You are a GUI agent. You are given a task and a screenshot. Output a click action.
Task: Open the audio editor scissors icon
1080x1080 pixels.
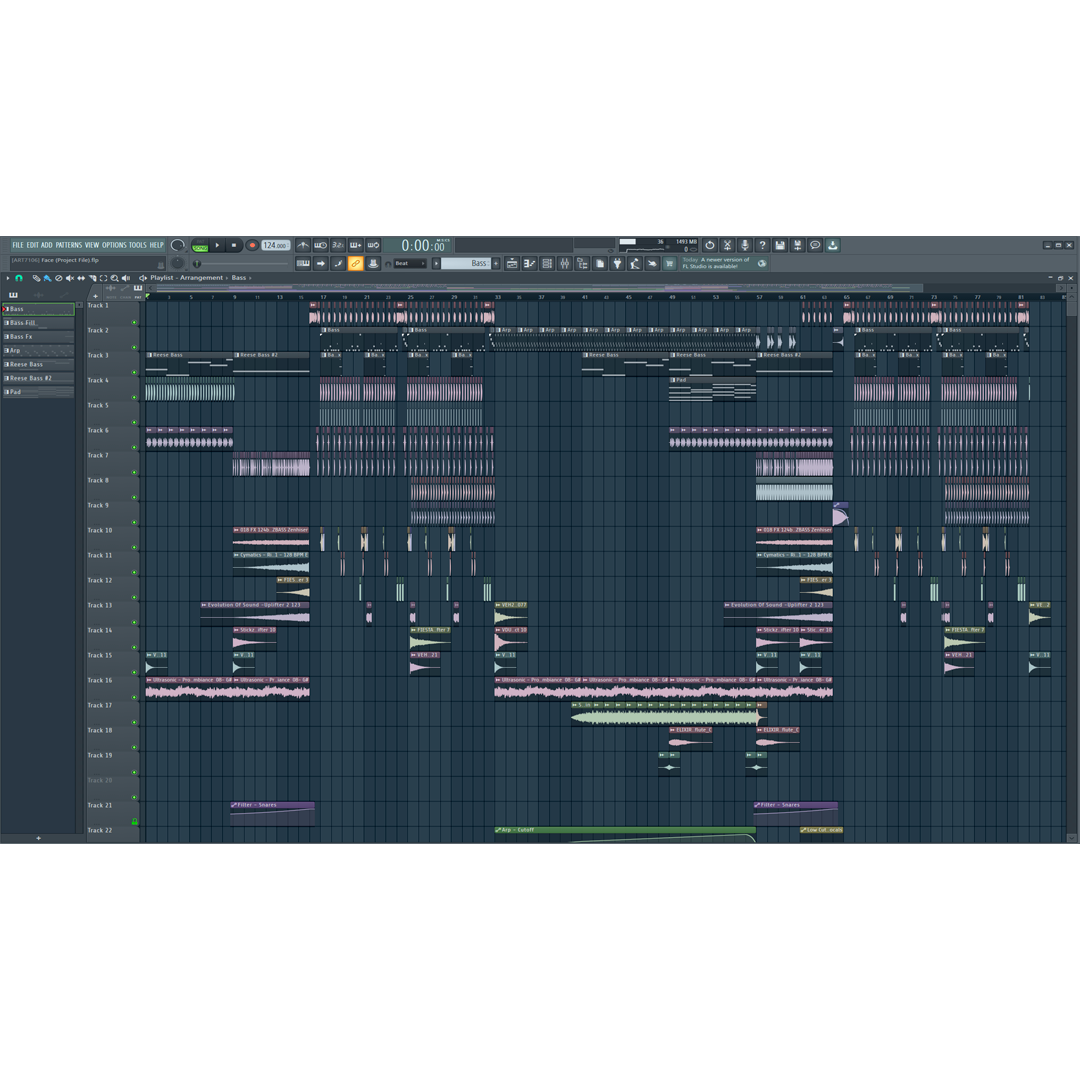coord(727,245)
